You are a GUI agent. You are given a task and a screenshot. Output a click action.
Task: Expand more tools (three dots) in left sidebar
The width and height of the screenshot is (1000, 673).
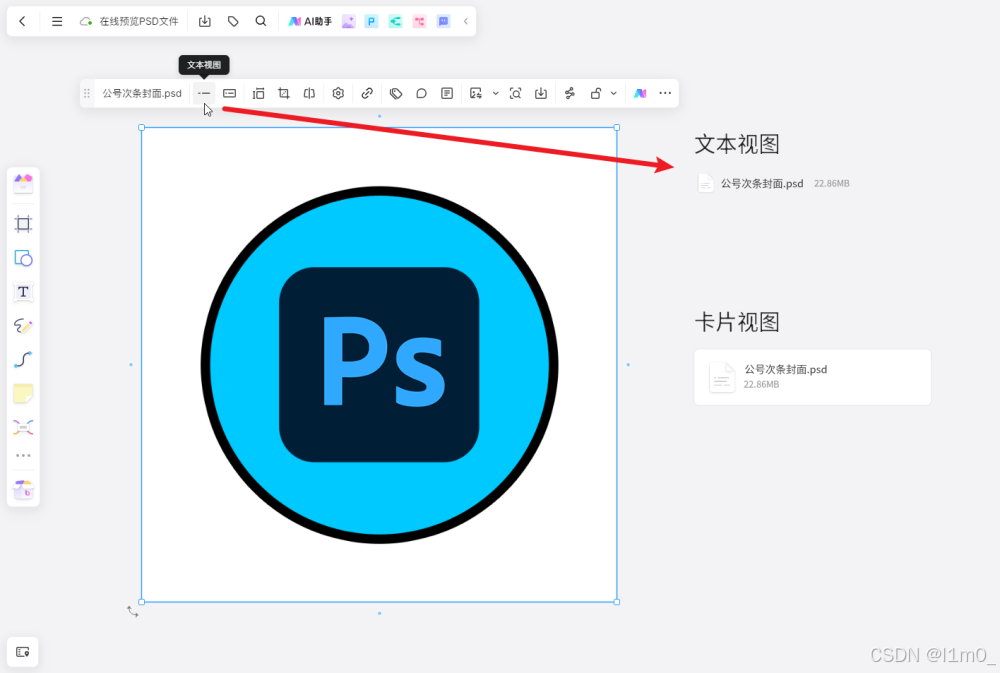tap(23, 455)
